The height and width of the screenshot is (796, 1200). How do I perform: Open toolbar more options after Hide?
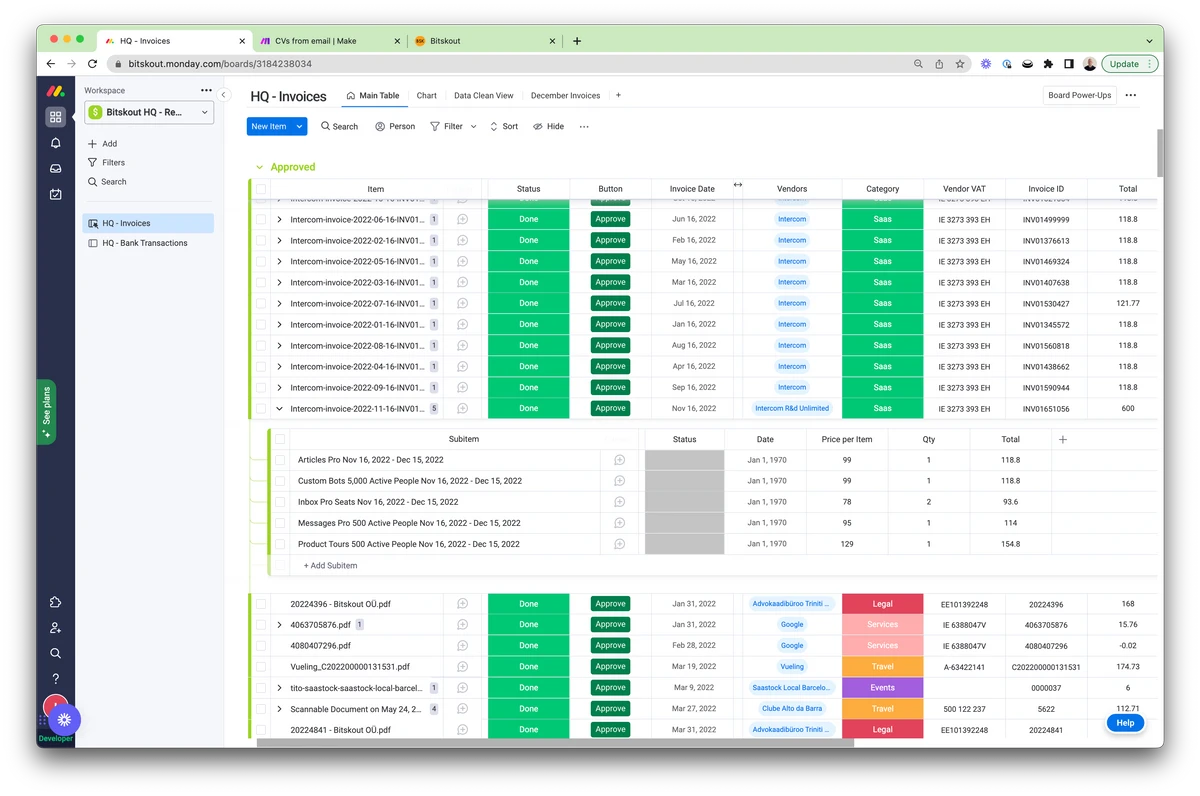[x=584, y=126]
